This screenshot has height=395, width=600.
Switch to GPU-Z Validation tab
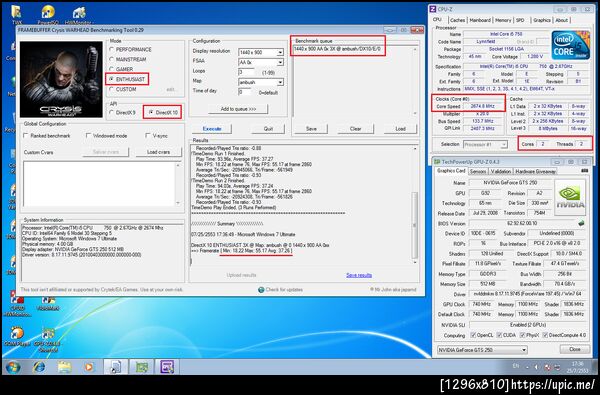[x=501, y=171]
